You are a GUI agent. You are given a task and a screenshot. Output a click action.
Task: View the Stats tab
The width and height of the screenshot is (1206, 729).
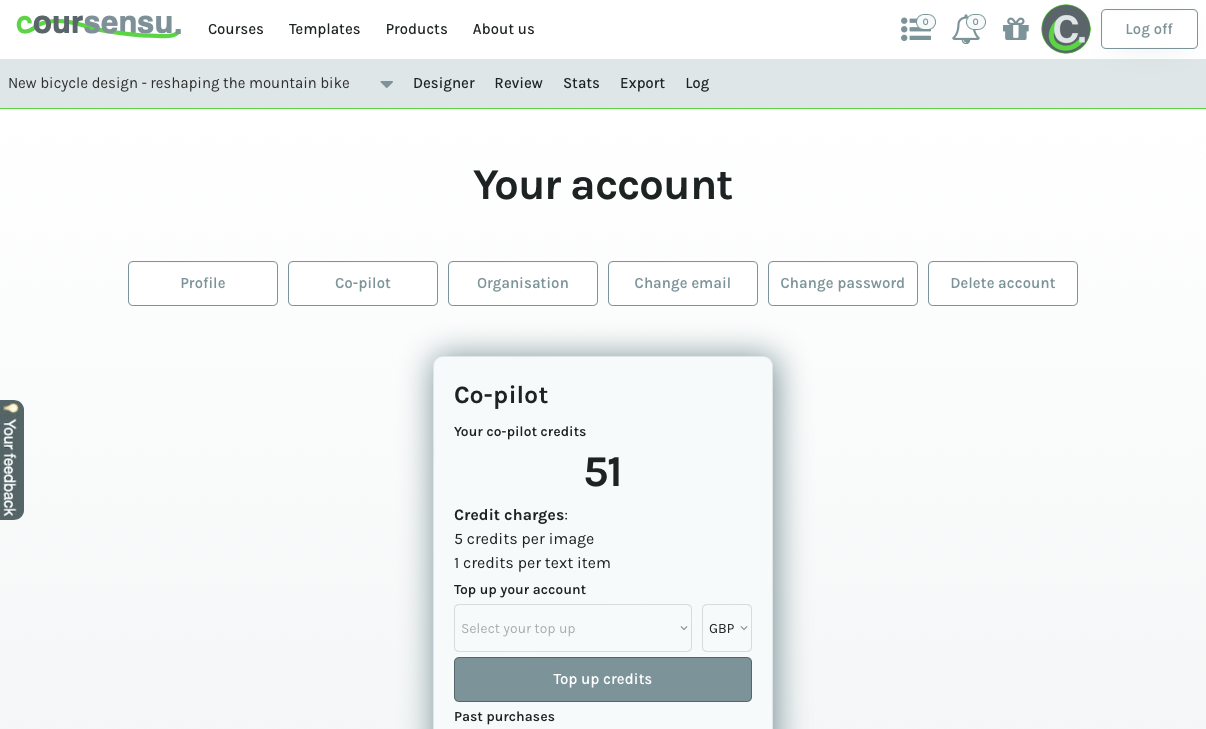[581, 83]
